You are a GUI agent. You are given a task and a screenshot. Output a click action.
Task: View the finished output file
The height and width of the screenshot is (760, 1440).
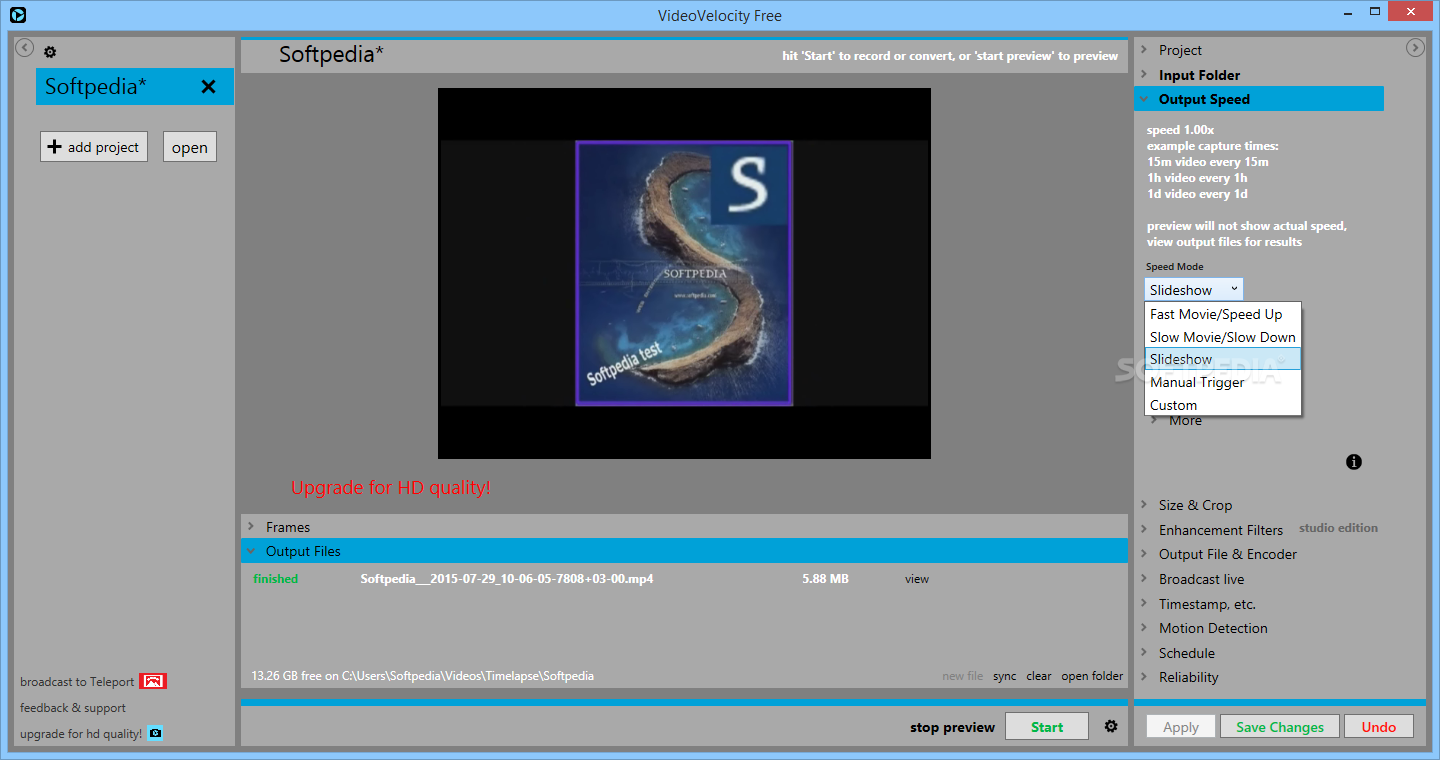coord(917,579)
